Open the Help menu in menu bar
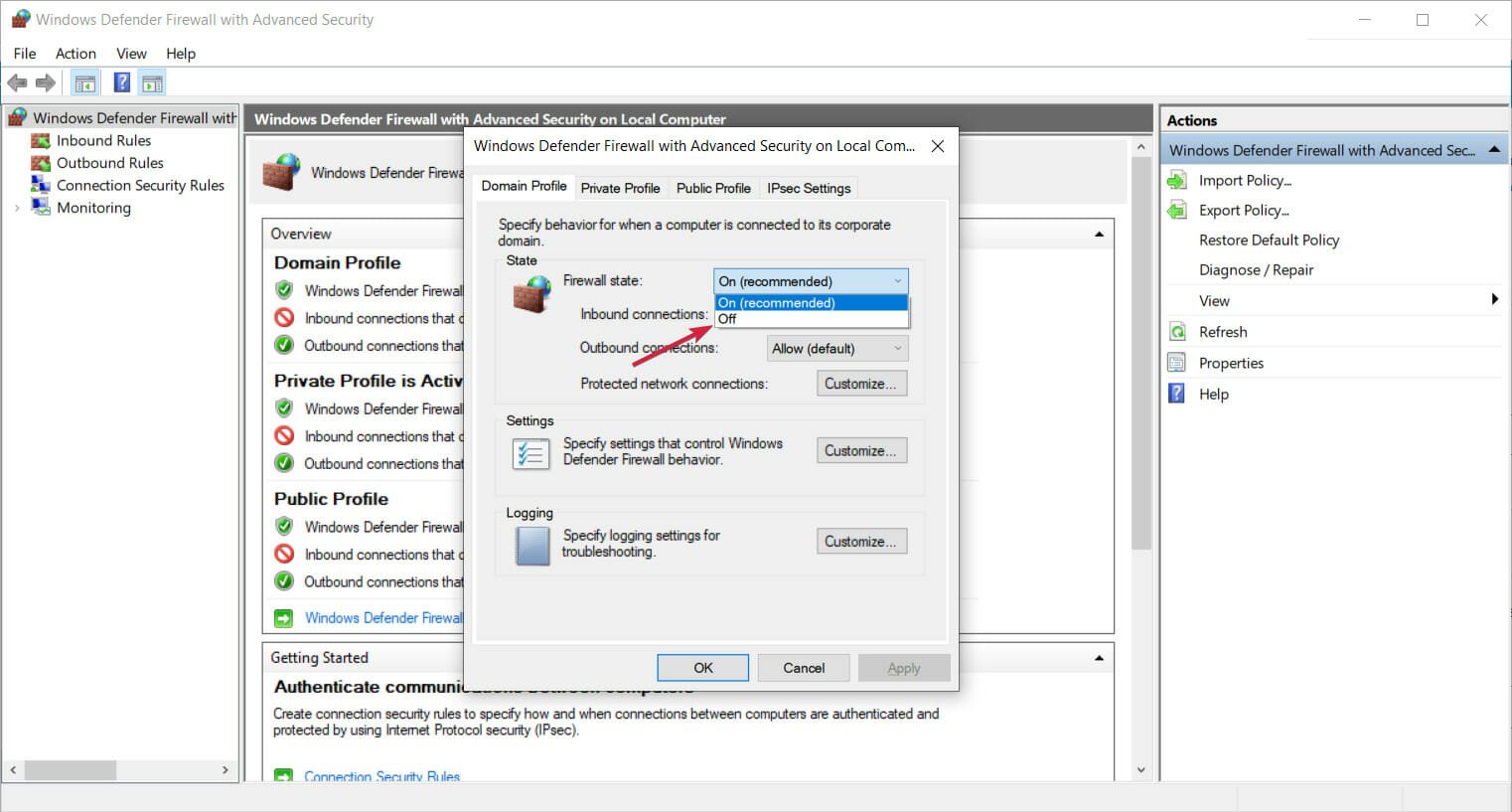This screenshot has width=1512, height=812. [x=181, y=54]
